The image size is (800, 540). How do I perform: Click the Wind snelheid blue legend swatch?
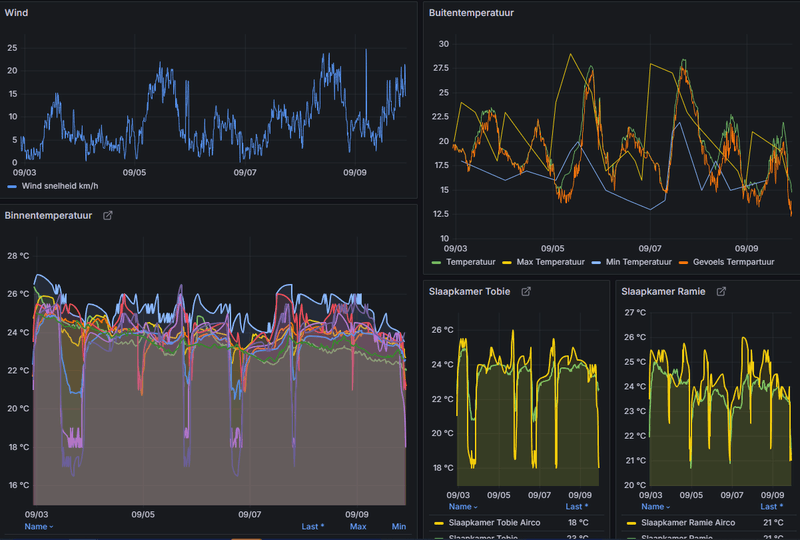(x=12, y=186)
